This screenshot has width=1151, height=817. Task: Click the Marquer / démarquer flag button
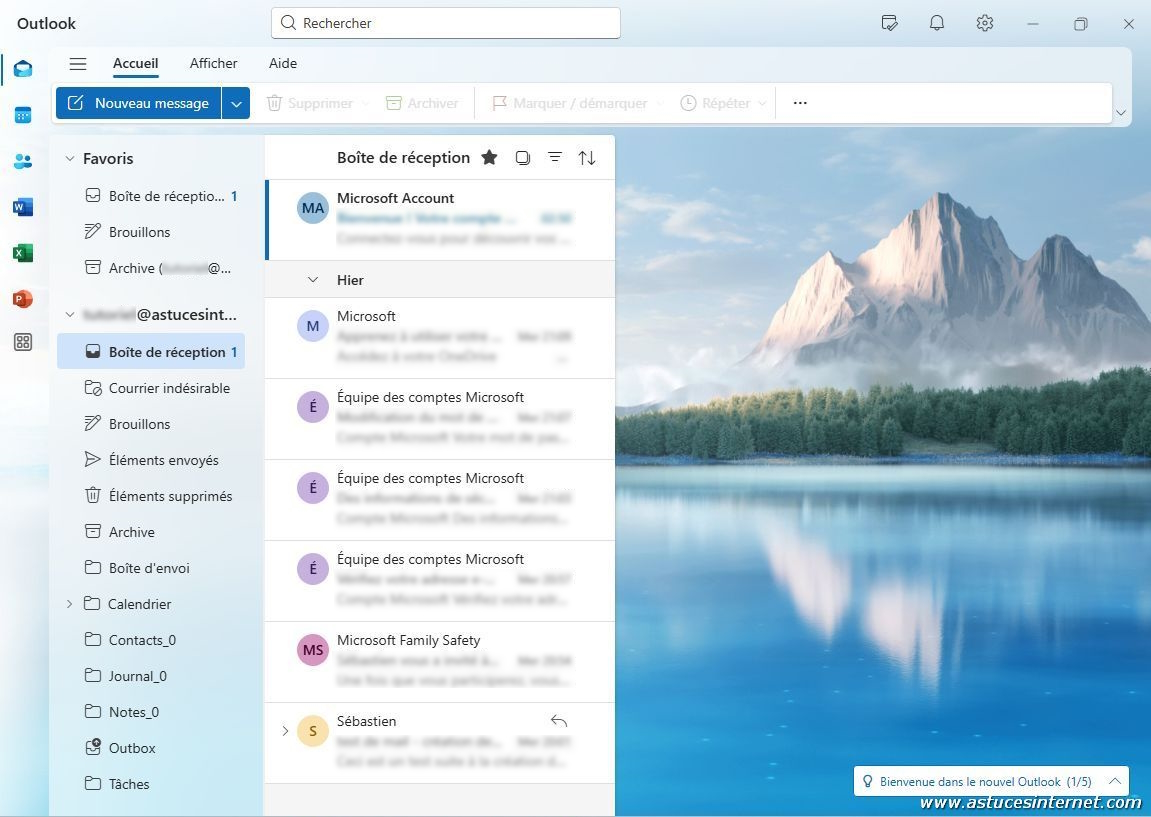point(570,103)
